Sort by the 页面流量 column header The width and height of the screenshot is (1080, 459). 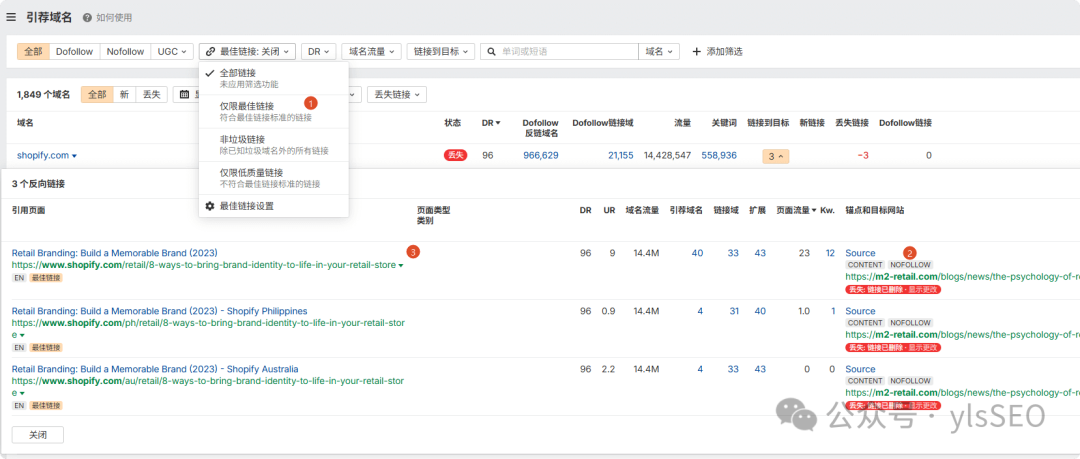tap(796, 210)
